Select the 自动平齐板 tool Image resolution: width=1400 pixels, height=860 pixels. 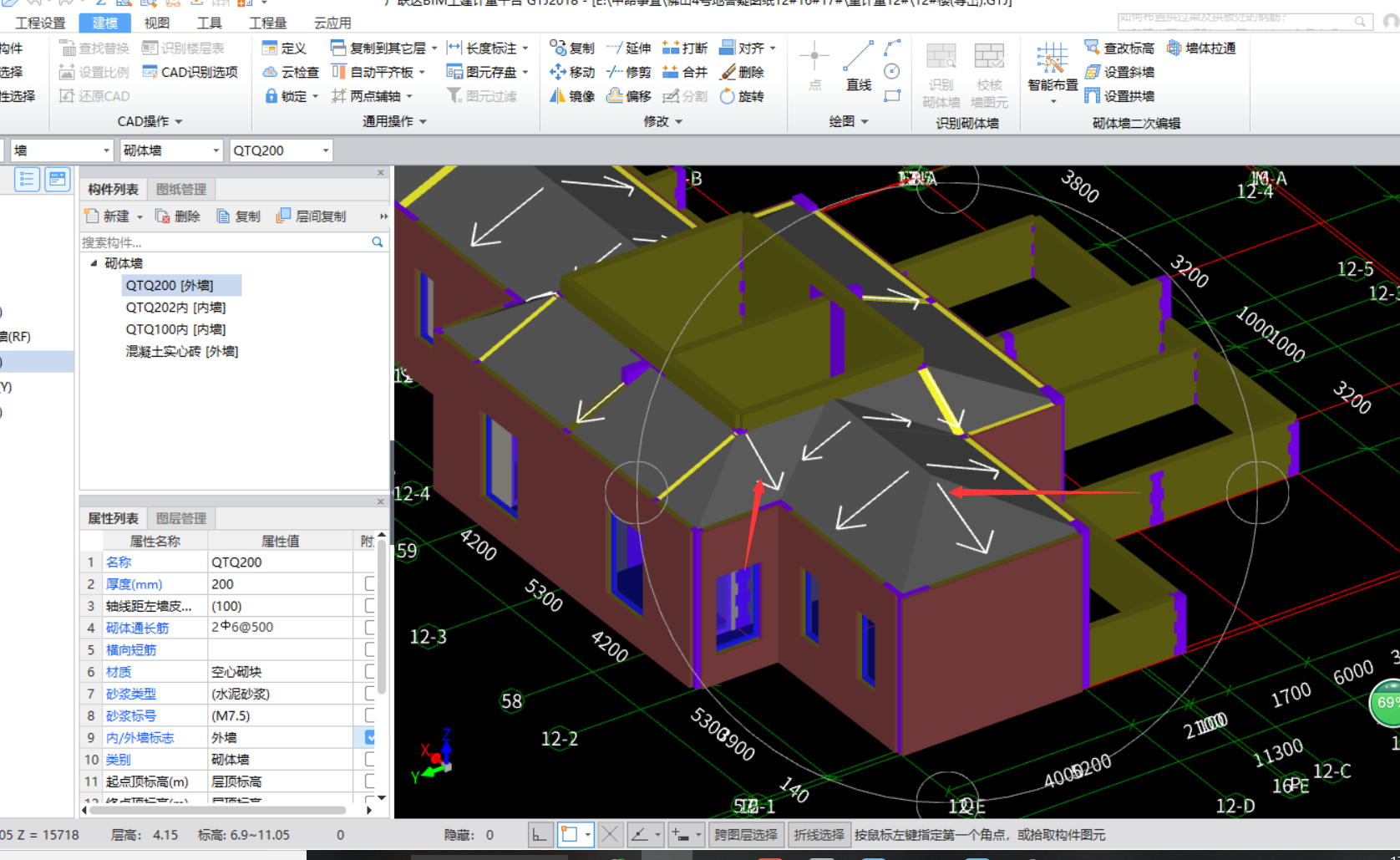pyautogui.click(x=378, y=73)
